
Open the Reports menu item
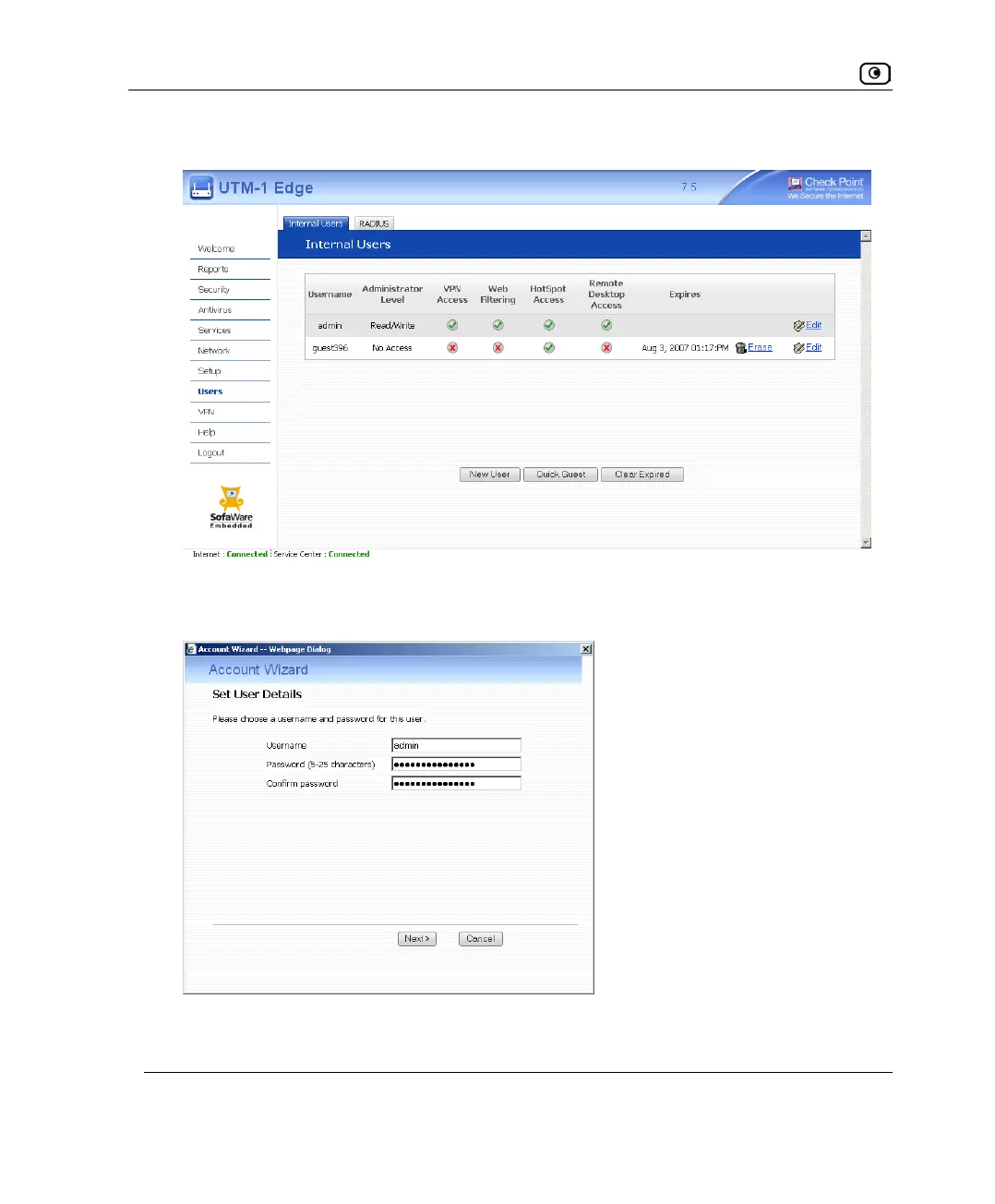tap(213, 270)
